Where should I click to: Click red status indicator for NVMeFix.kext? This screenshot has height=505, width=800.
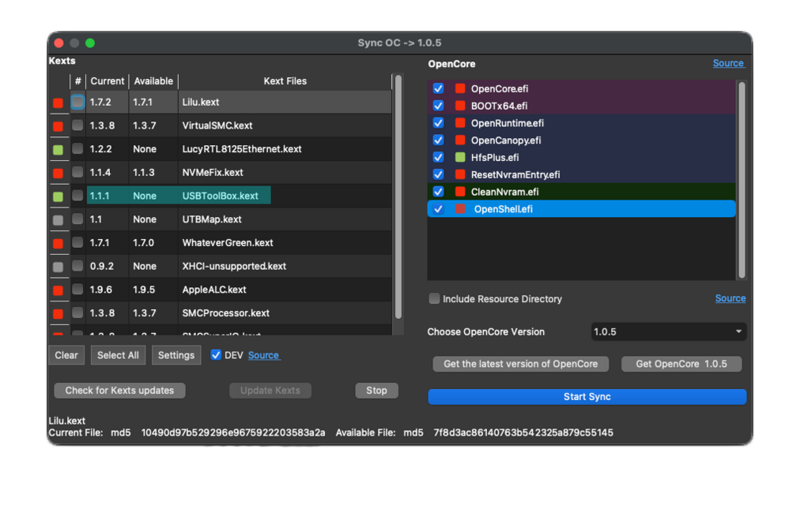[58, 173]
